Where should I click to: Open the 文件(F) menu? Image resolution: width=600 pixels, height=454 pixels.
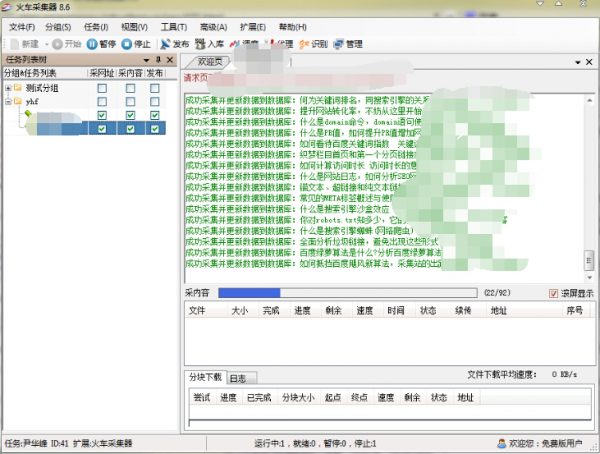22,27
